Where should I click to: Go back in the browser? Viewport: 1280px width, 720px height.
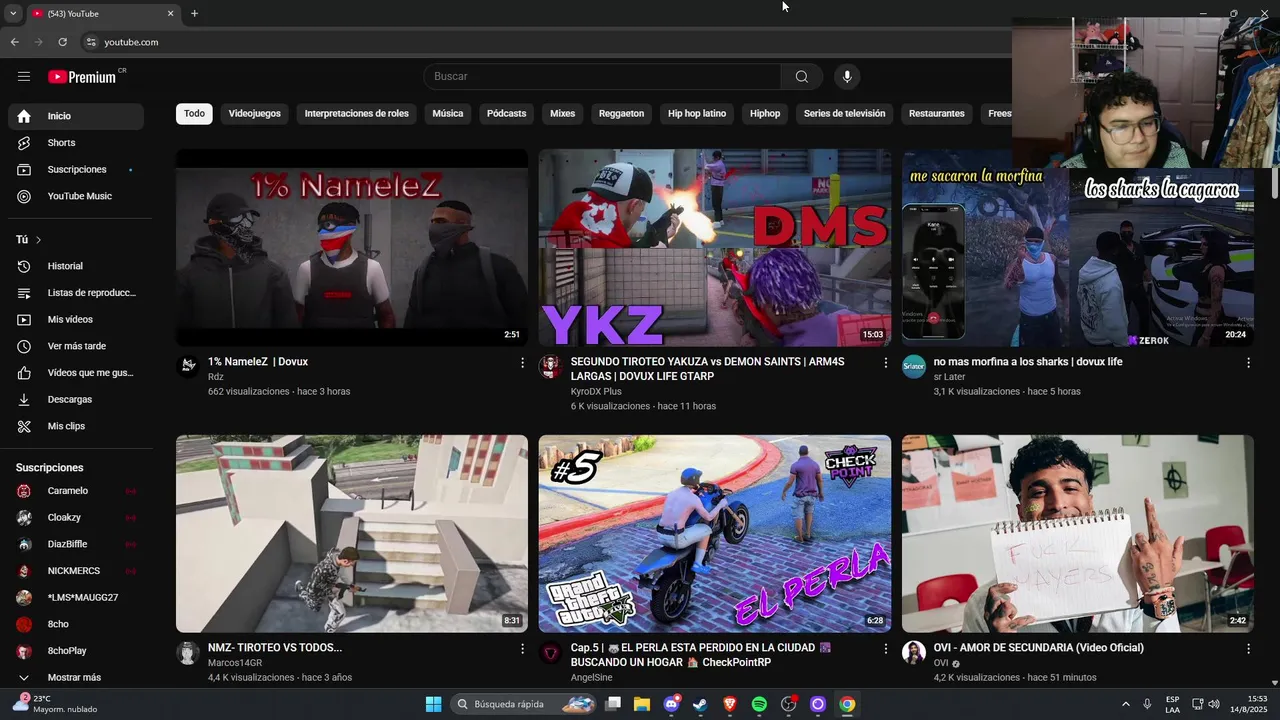click(x=15, y=42)
